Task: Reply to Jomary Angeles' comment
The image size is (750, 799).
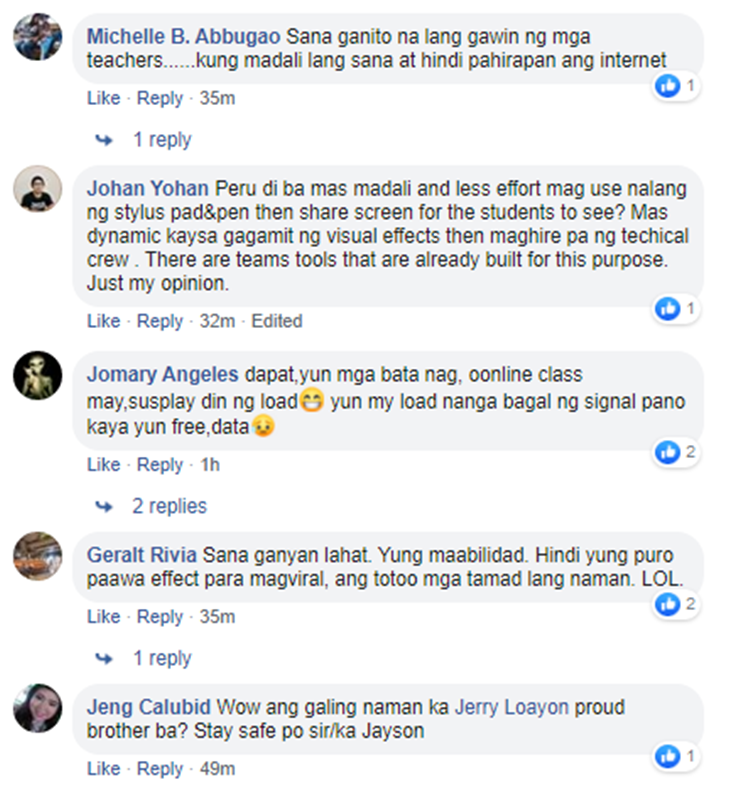Action: (159, 465)
